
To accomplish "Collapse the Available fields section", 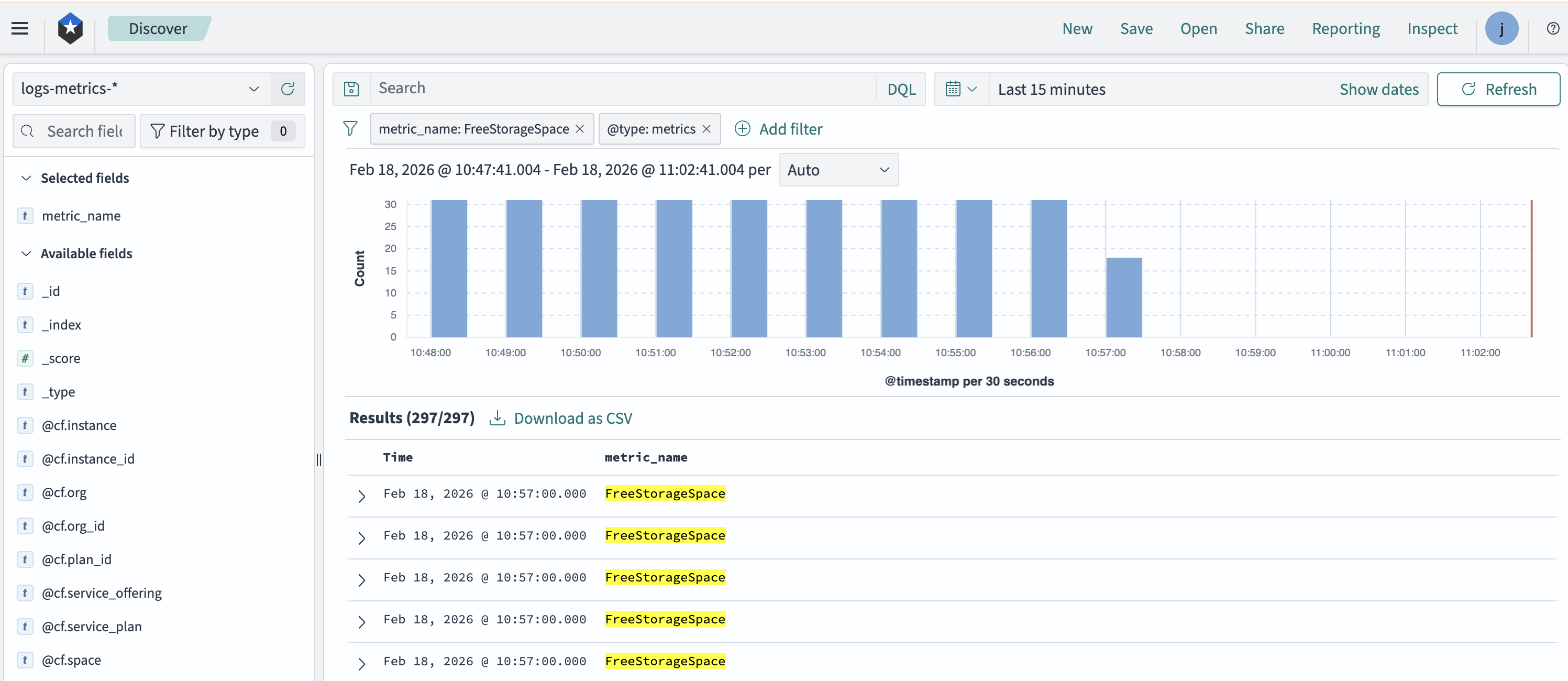I will click(26, 254).
